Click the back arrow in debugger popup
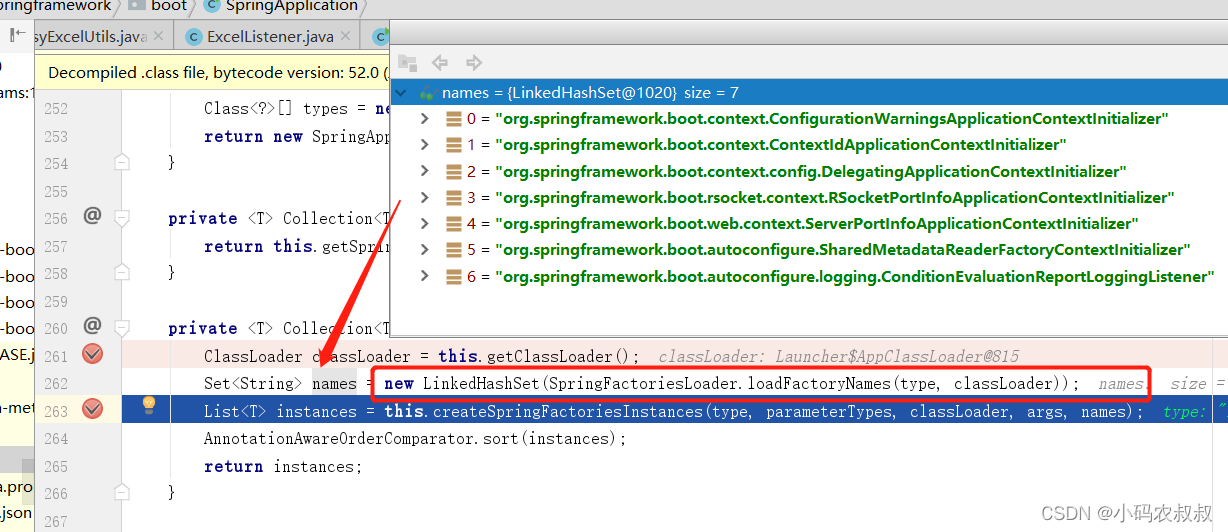The image size is (1228, 532). (x=440, y=62)
